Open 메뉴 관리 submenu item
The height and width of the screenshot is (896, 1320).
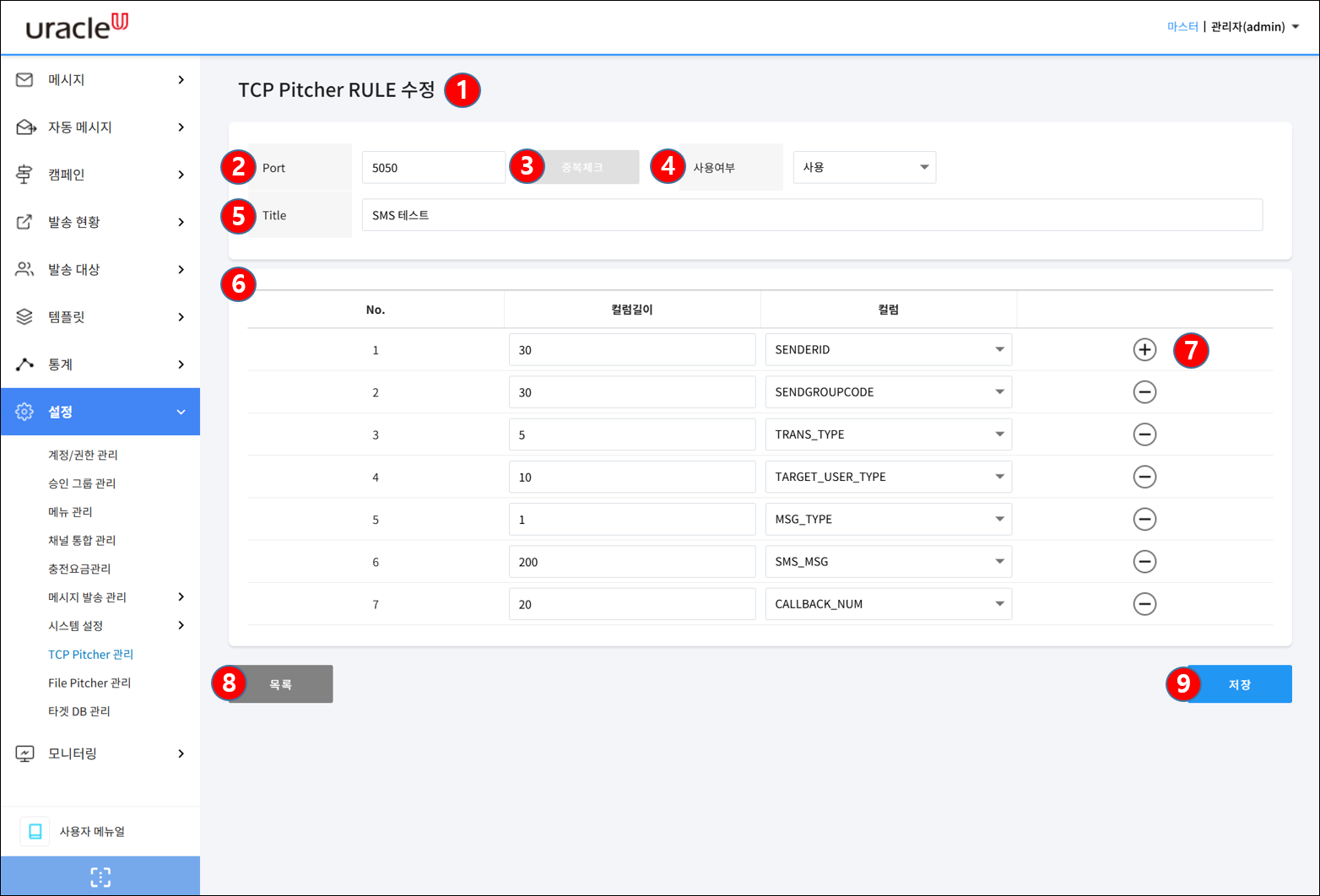tap(70, 512)
